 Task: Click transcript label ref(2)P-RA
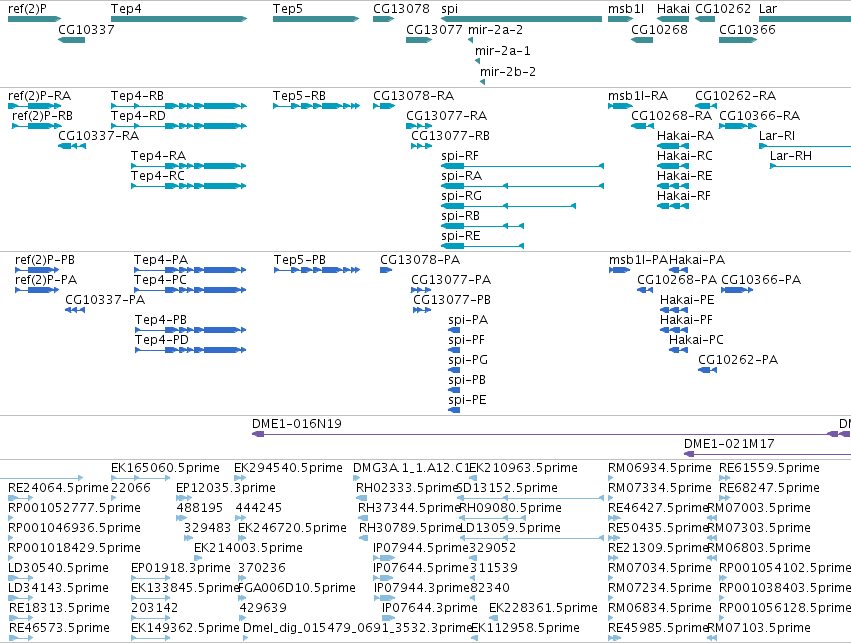pyautogui.click(x=40, y=96)
